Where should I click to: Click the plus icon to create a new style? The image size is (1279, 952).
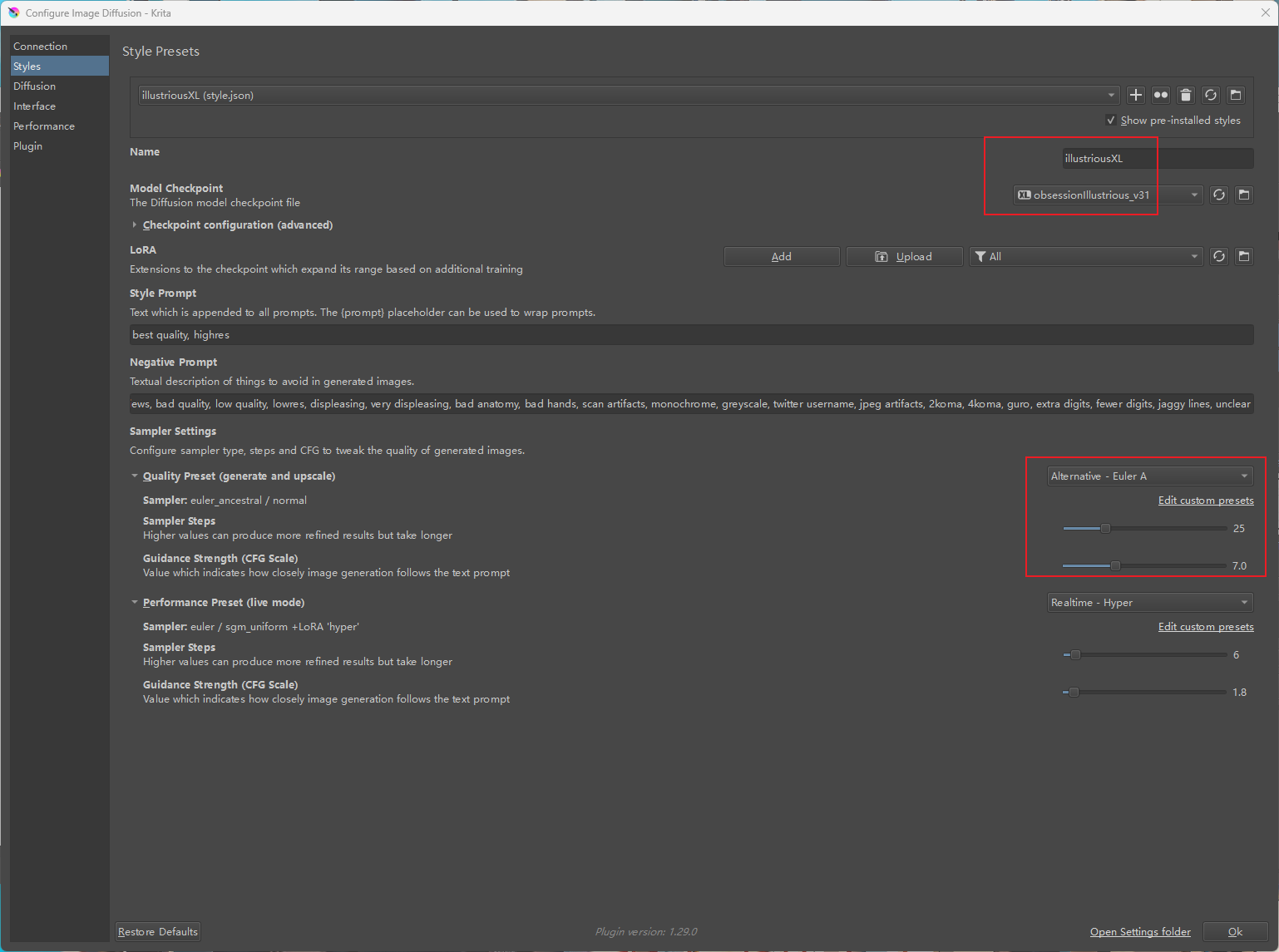1136,95
